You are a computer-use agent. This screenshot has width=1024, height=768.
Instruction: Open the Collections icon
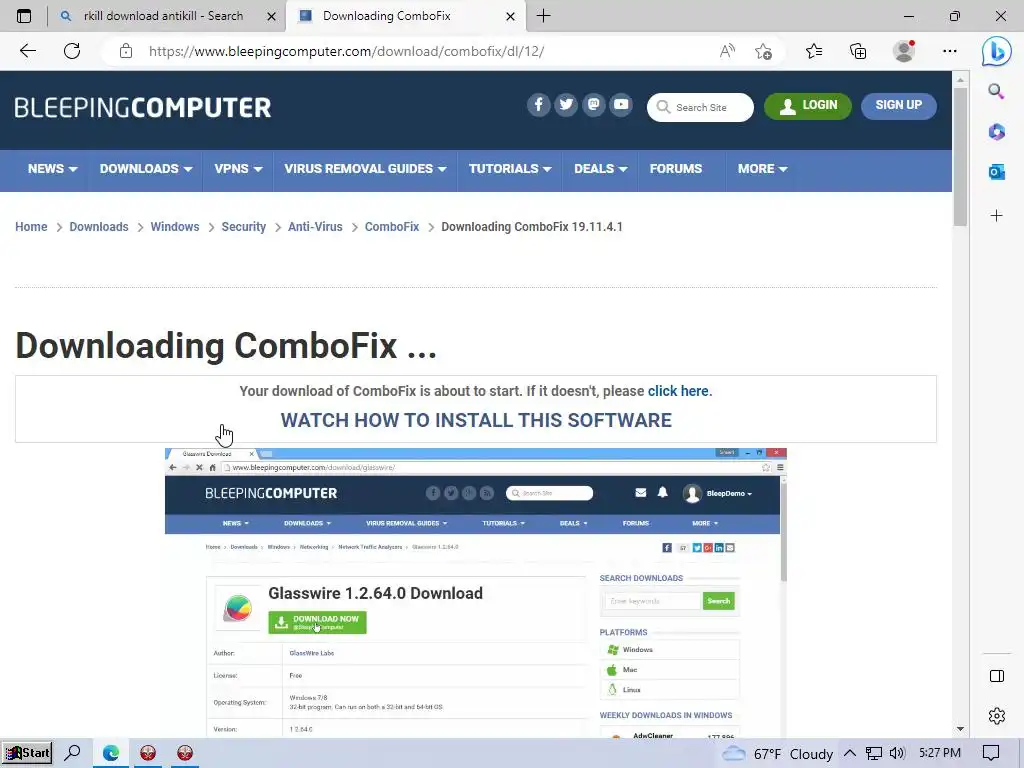[x=858, y=51]
